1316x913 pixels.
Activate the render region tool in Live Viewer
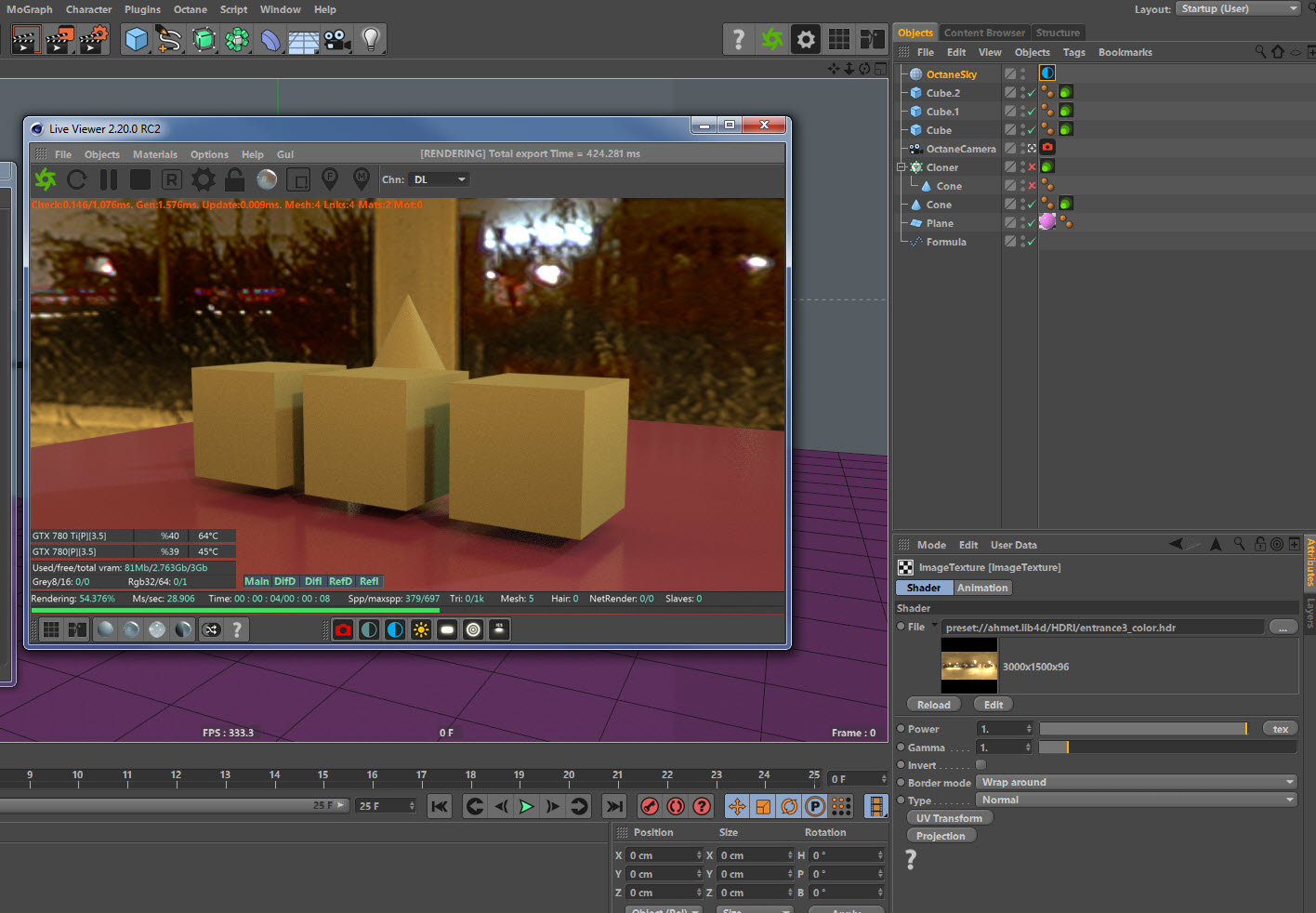tap(298, 179)
